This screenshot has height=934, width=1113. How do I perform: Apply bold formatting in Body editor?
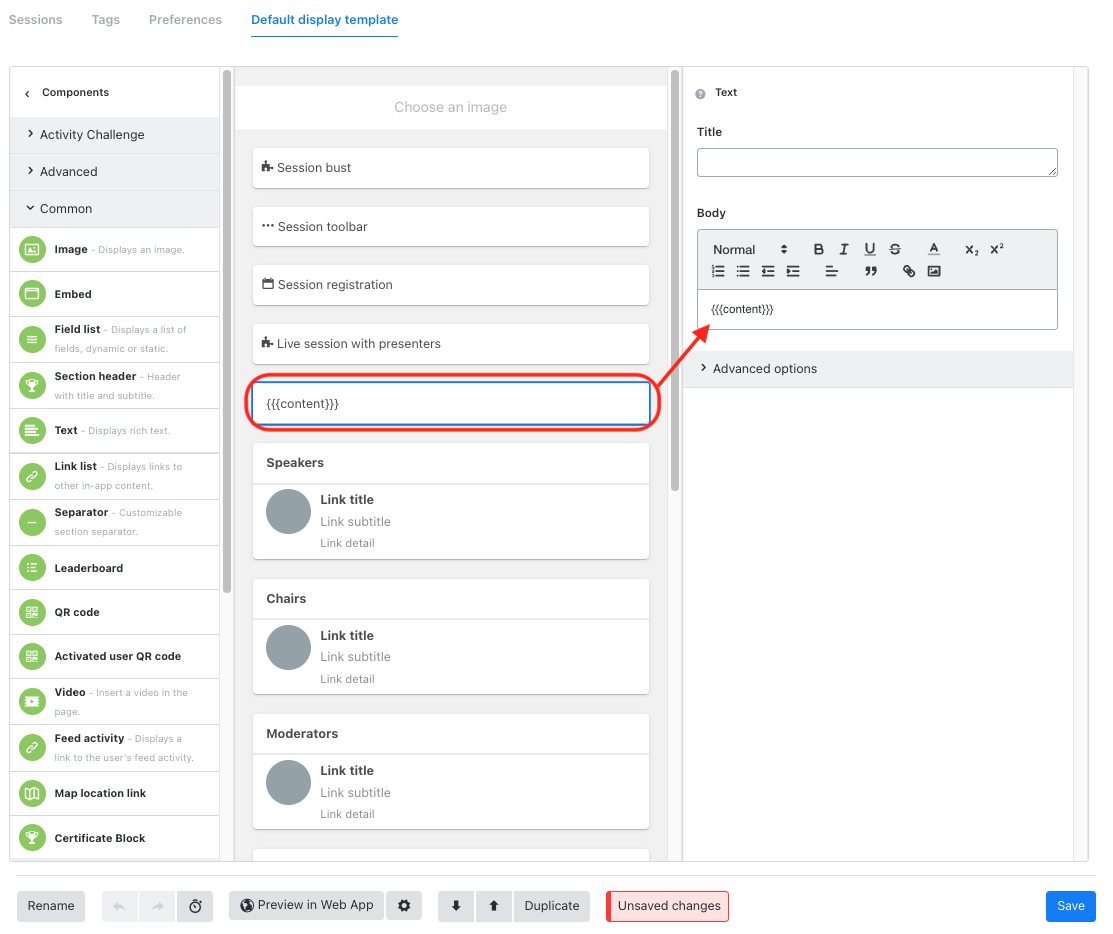pos(818,249)
